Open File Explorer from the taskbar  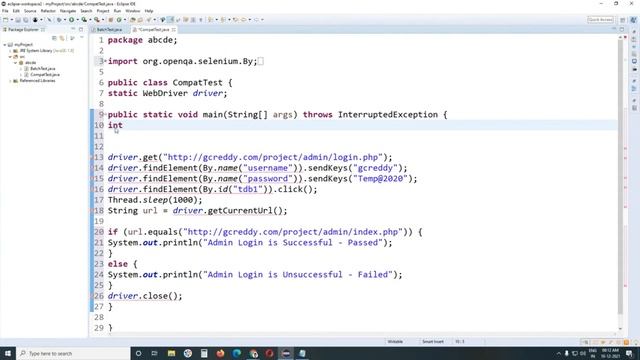(x=171, y=353)
